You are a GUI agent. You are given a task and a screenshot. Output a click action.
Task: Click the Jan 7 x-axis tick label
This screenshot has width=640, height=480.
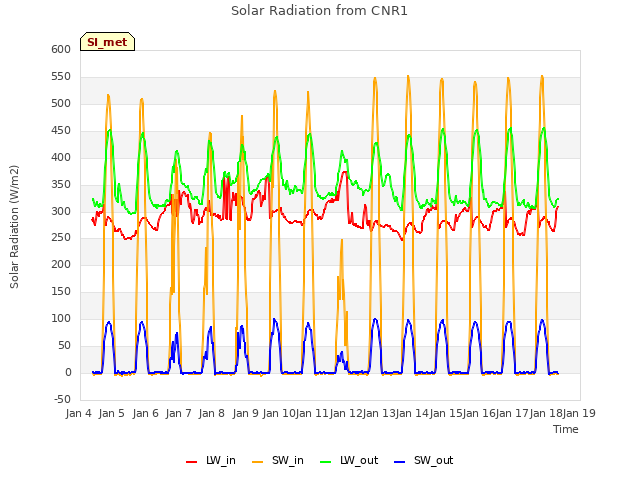pyautogui.click(x=178, y=413)
